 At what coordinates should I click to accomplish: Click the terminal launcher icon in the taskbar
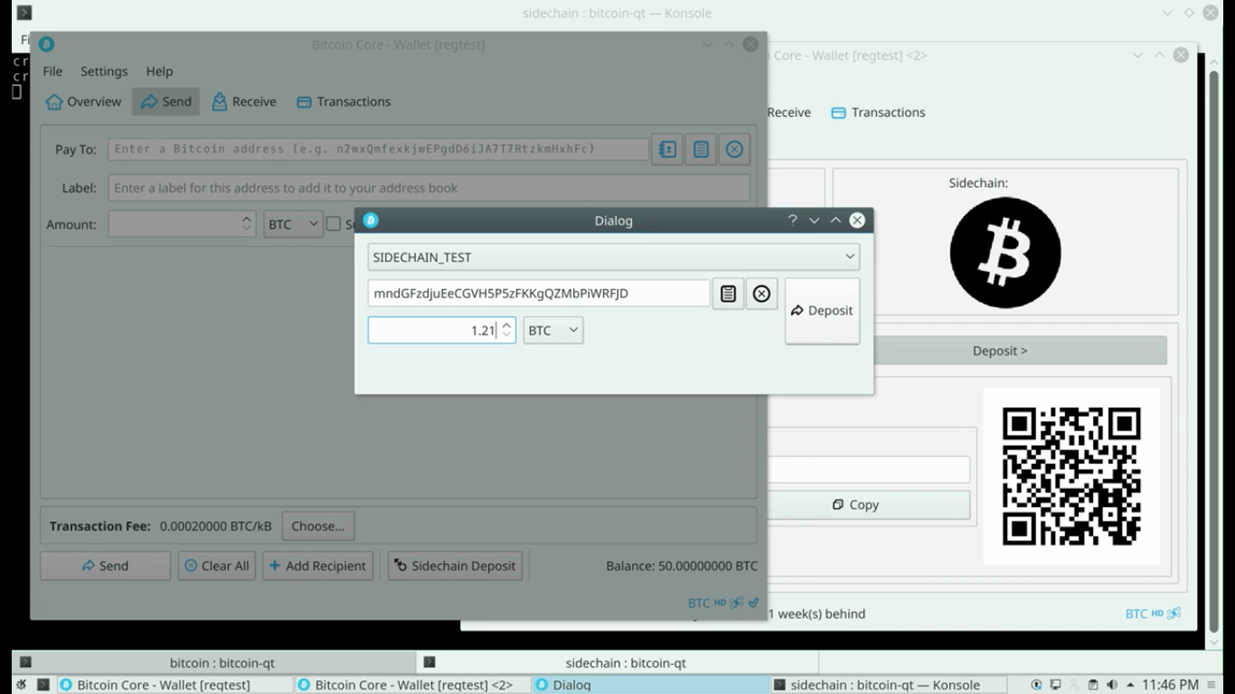coord(43,685)
